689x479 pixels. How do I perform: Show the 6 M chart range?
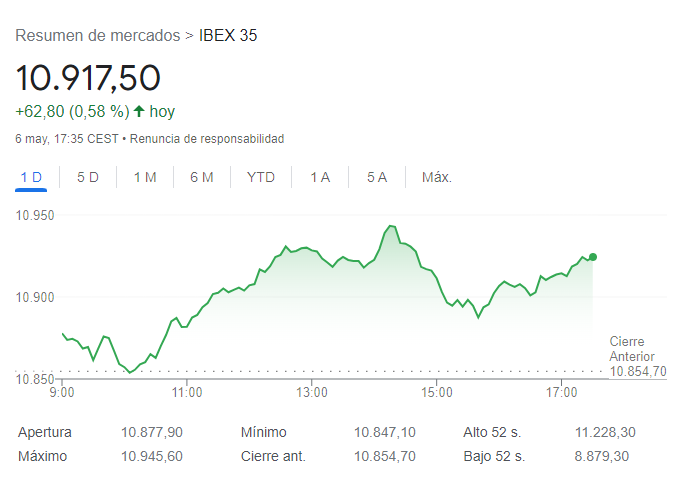pos(202,177)
